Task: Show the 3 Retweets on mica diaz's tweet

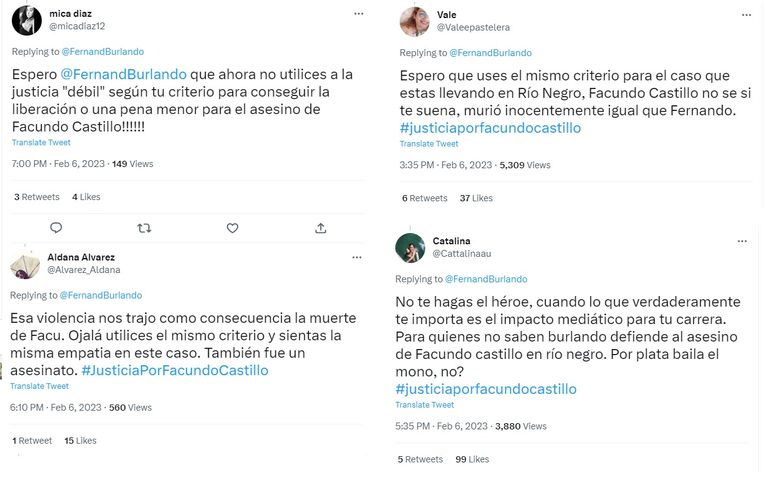Action: pos(37,197)
